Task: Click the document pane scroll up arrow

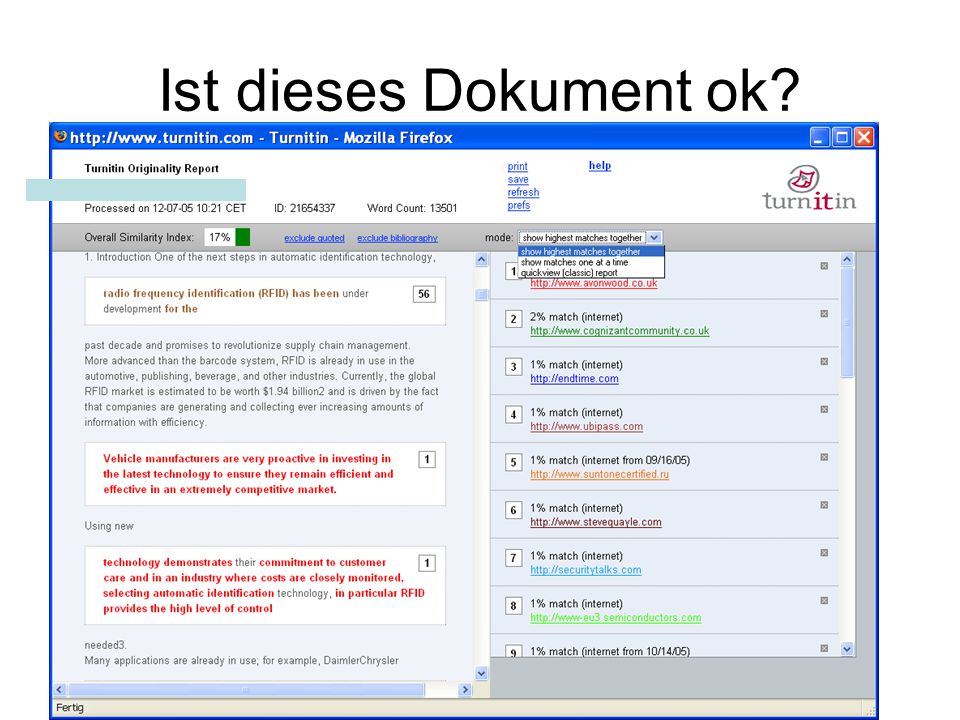Action: click(x=482, y=260)
